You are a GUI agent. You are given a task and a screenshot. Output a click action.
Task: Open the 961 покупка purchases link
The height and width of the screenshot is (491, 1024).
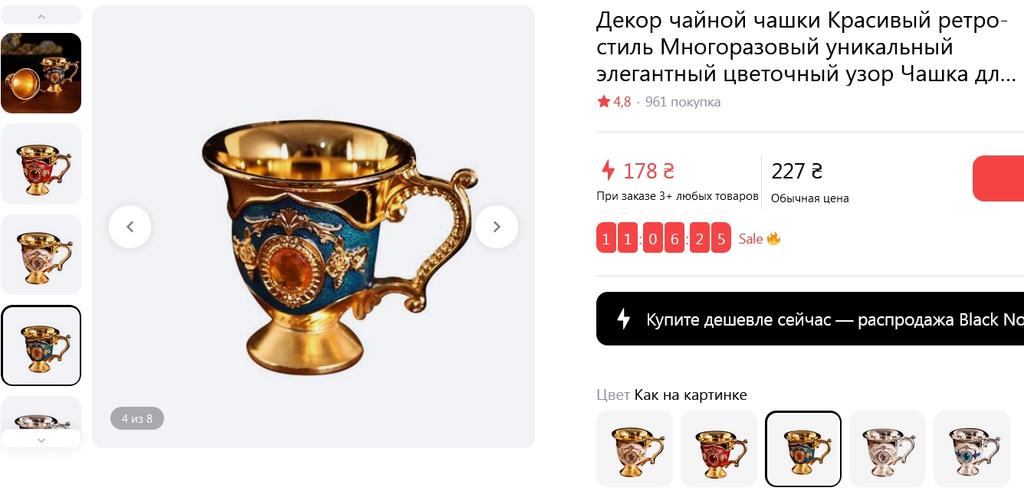click(682, 102)
